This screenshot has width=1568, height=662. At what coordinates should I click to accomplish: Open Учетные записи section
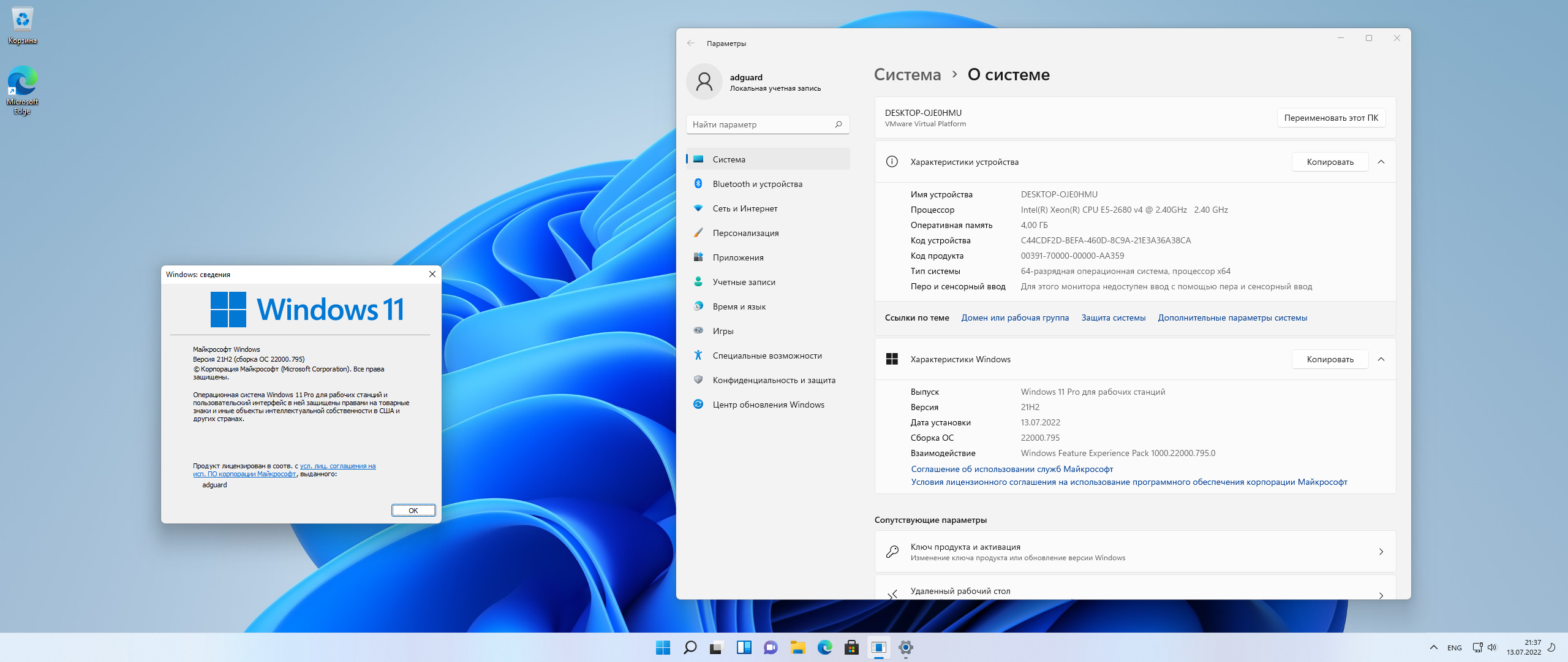click(768, 282)
